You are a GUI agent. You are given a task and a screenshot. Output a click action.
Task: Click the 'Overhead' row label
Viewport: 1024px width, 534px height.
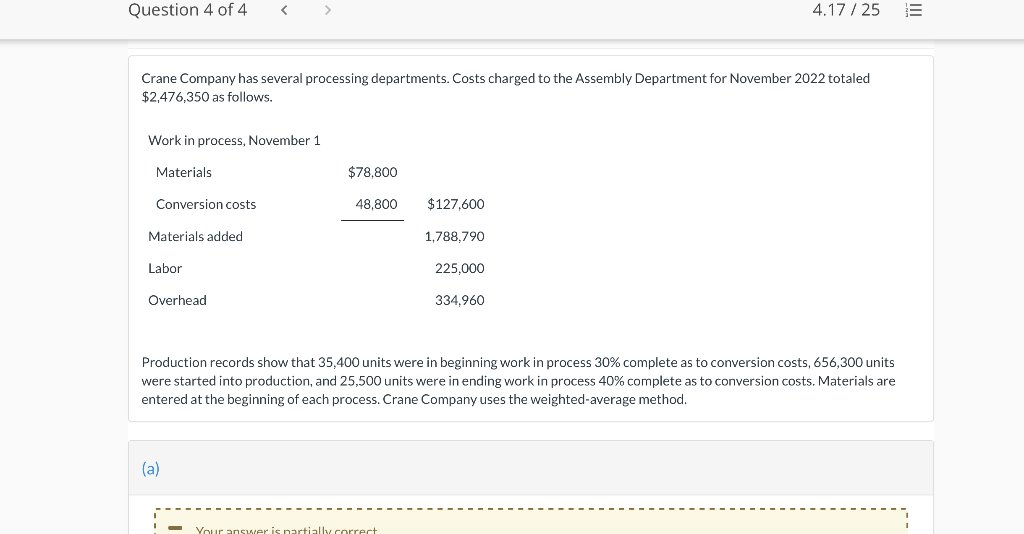pyautogui.click(x=177, y=300)
